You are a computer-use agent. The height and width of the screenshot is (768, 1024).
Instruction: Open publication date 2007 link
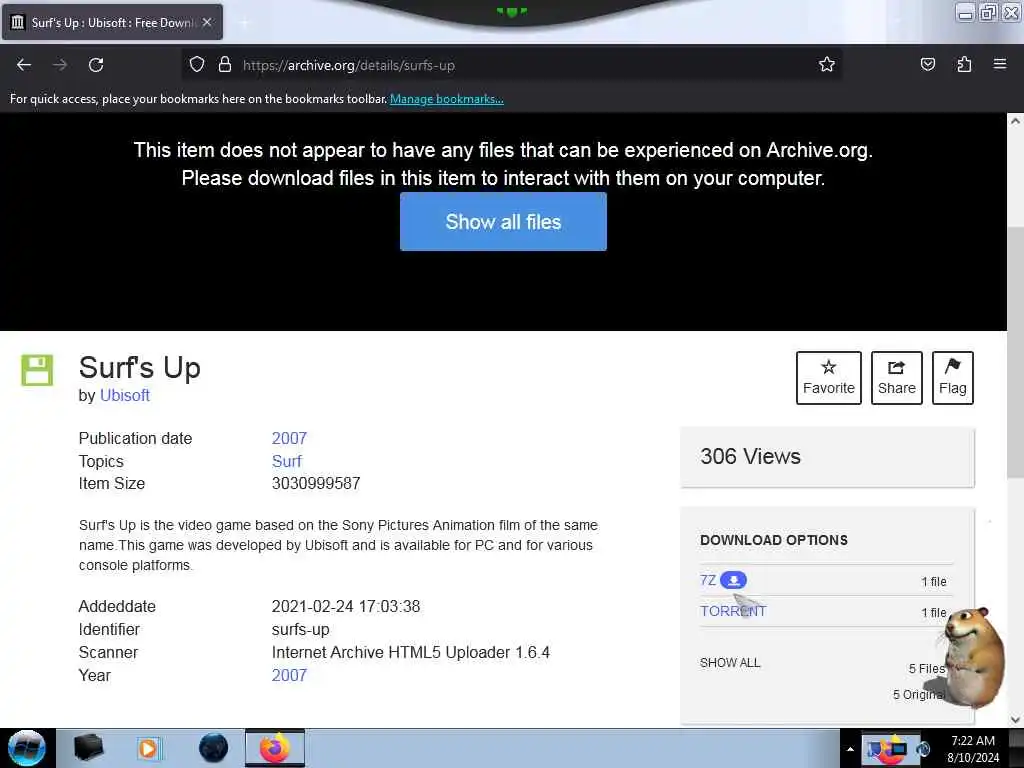point(289,438)
